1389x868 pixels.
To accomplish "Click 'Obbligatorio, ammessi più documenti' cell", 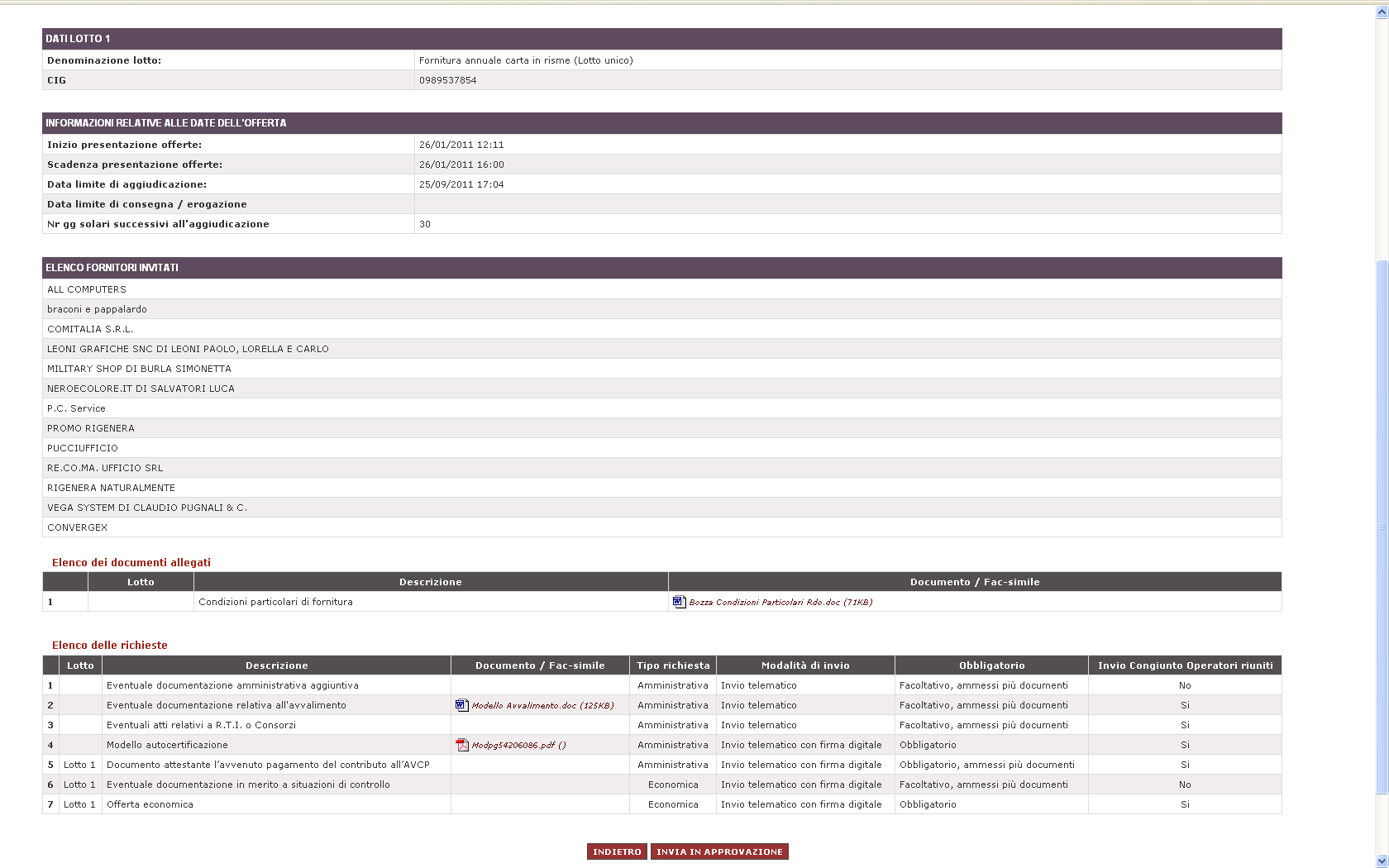I will point(991,765).
